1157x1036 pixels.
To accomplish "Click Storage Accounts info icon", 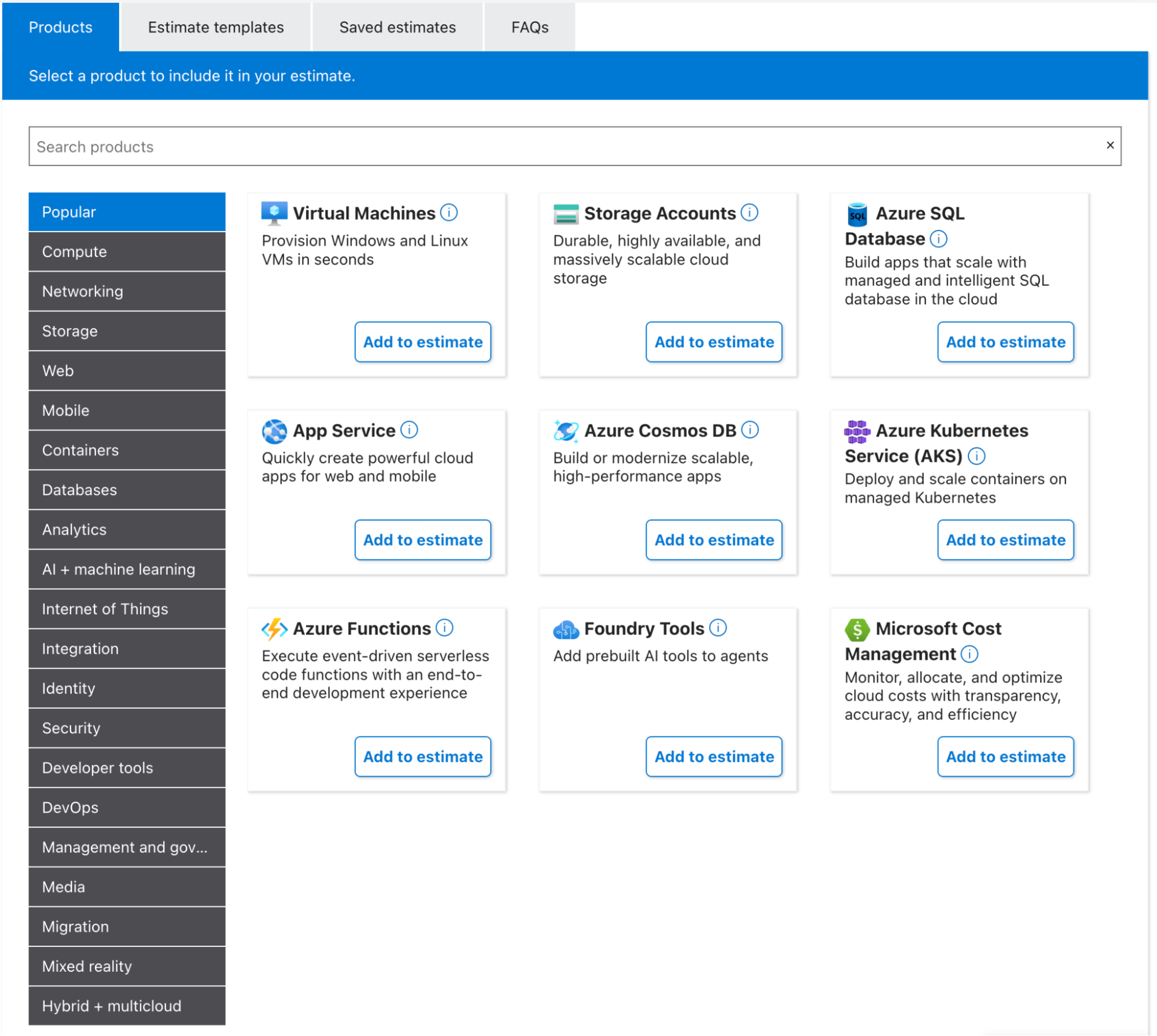I will (749, 212).
